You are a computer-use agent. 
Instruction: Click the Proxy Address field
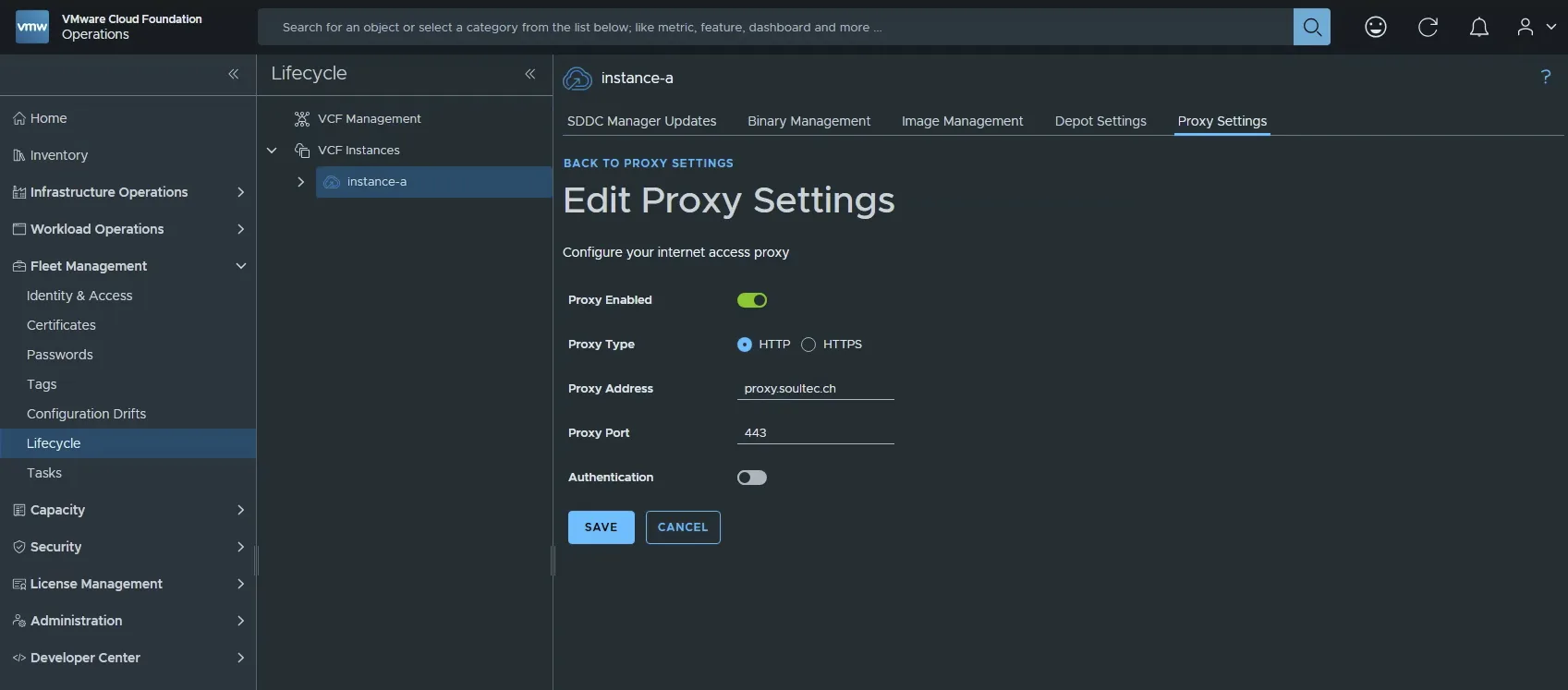(x=815, y=389)
